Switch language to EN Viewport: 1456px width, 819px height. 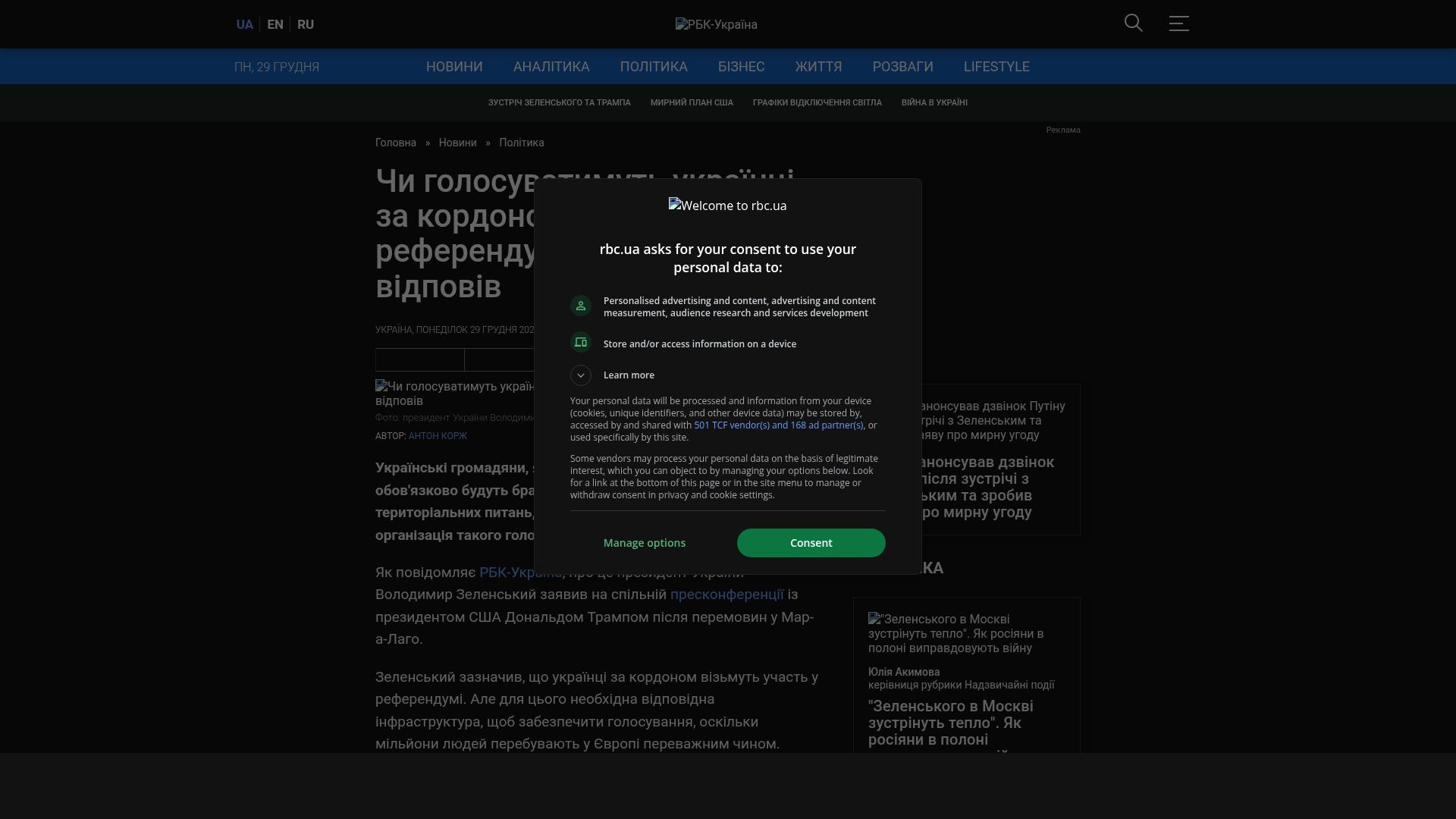coord(275,25)
